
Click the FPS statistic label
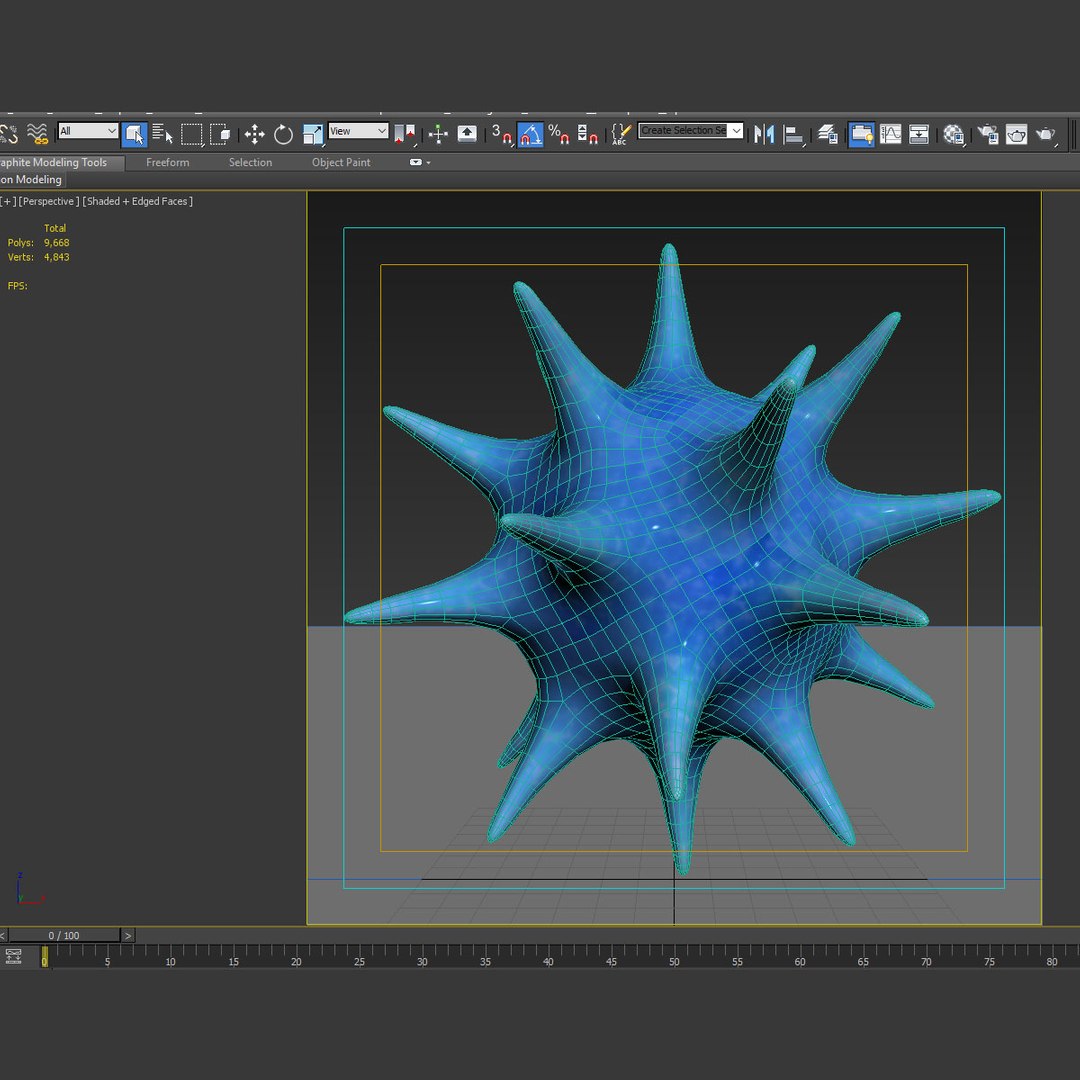(17, 286)
